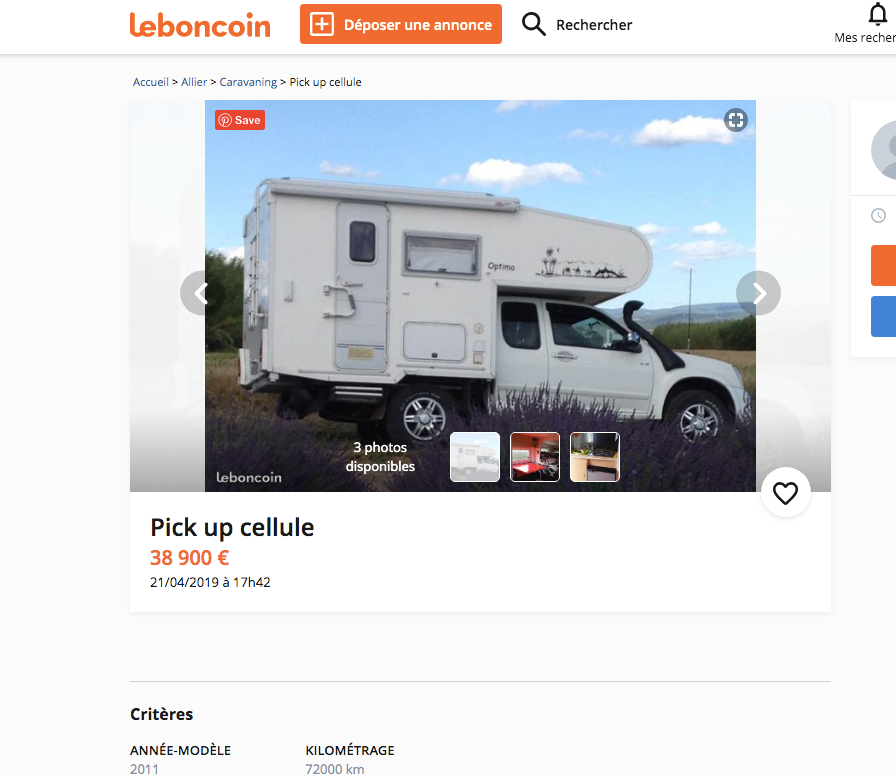The height and width of the screenshot is (776, 896).
Task: Open the search magnifier icon
Action: point(534,24)
